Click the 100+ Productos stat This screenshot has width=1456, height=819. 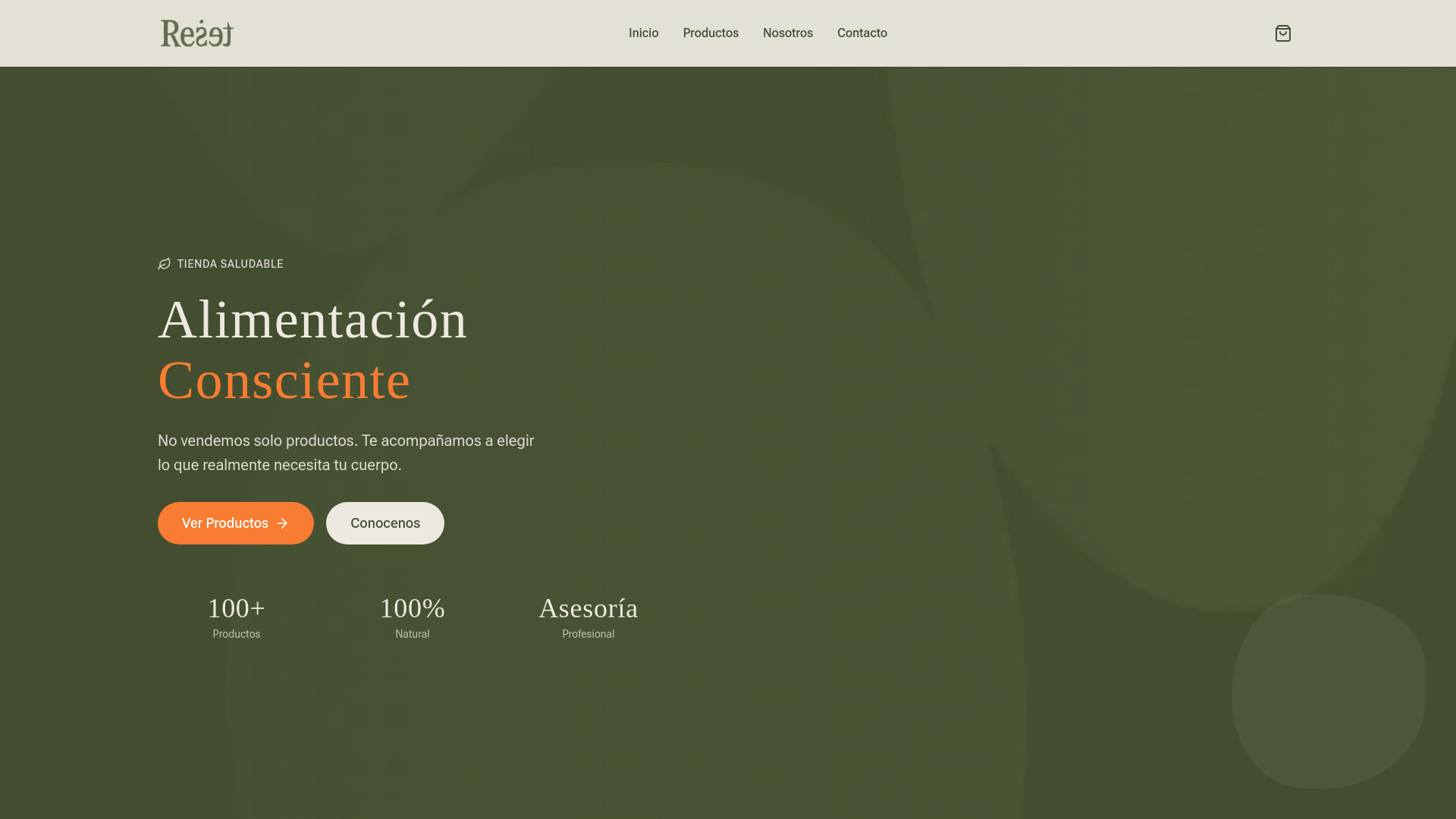click(237, 618)
